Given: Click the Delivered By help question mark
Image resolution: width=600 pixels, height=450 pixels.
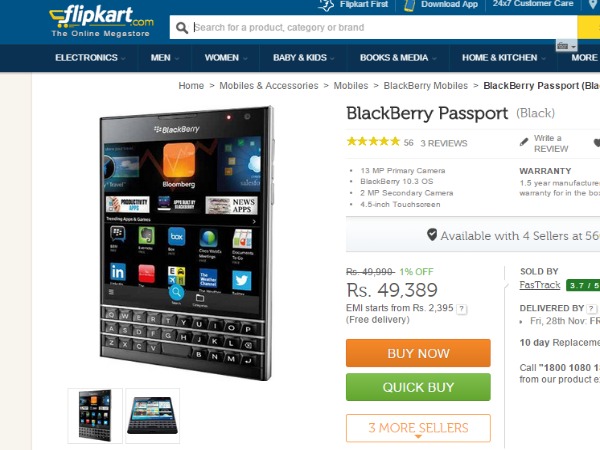Looking at the screenshot, I should (x=592, y=308).
